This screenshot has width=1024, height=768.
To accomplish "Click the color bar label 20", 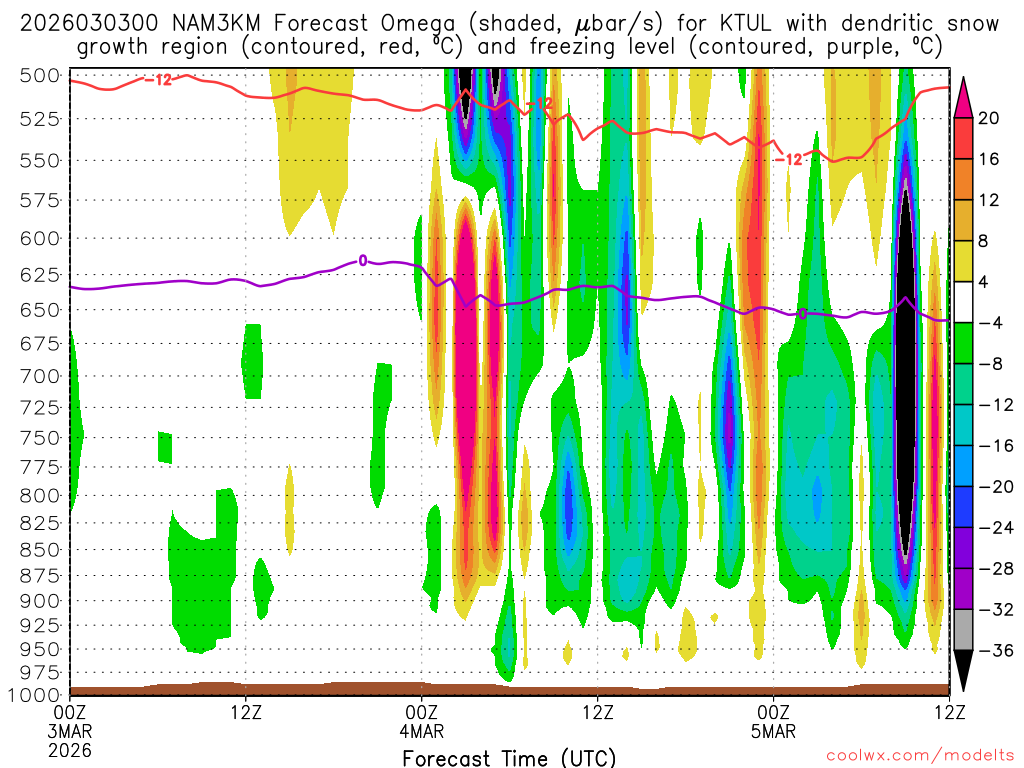I will coord(989,118).
